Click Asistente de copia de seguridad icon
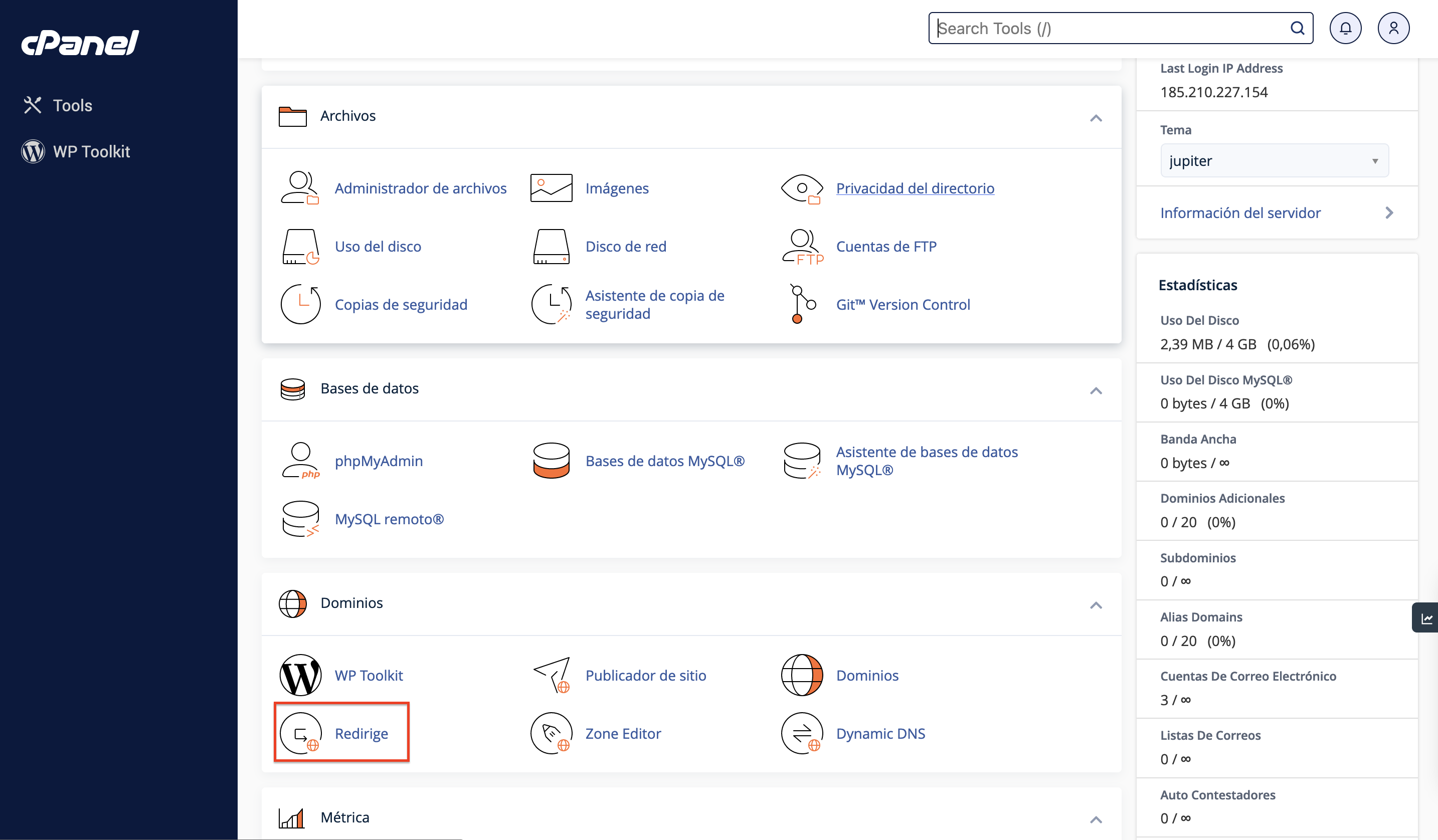1438x840 pixels. click(x=551, y=304)
